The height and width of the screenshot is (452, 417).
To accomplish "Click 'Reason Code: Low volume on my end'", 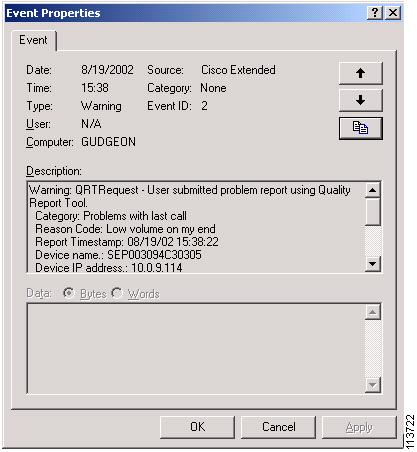I will point(125,229).
